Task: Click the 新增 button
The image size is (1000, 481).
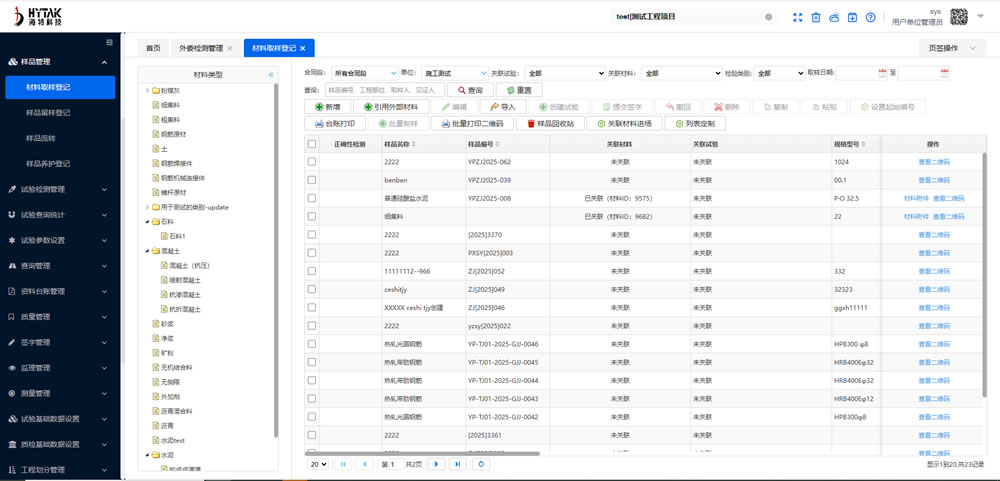Action: tap(327, 106)
